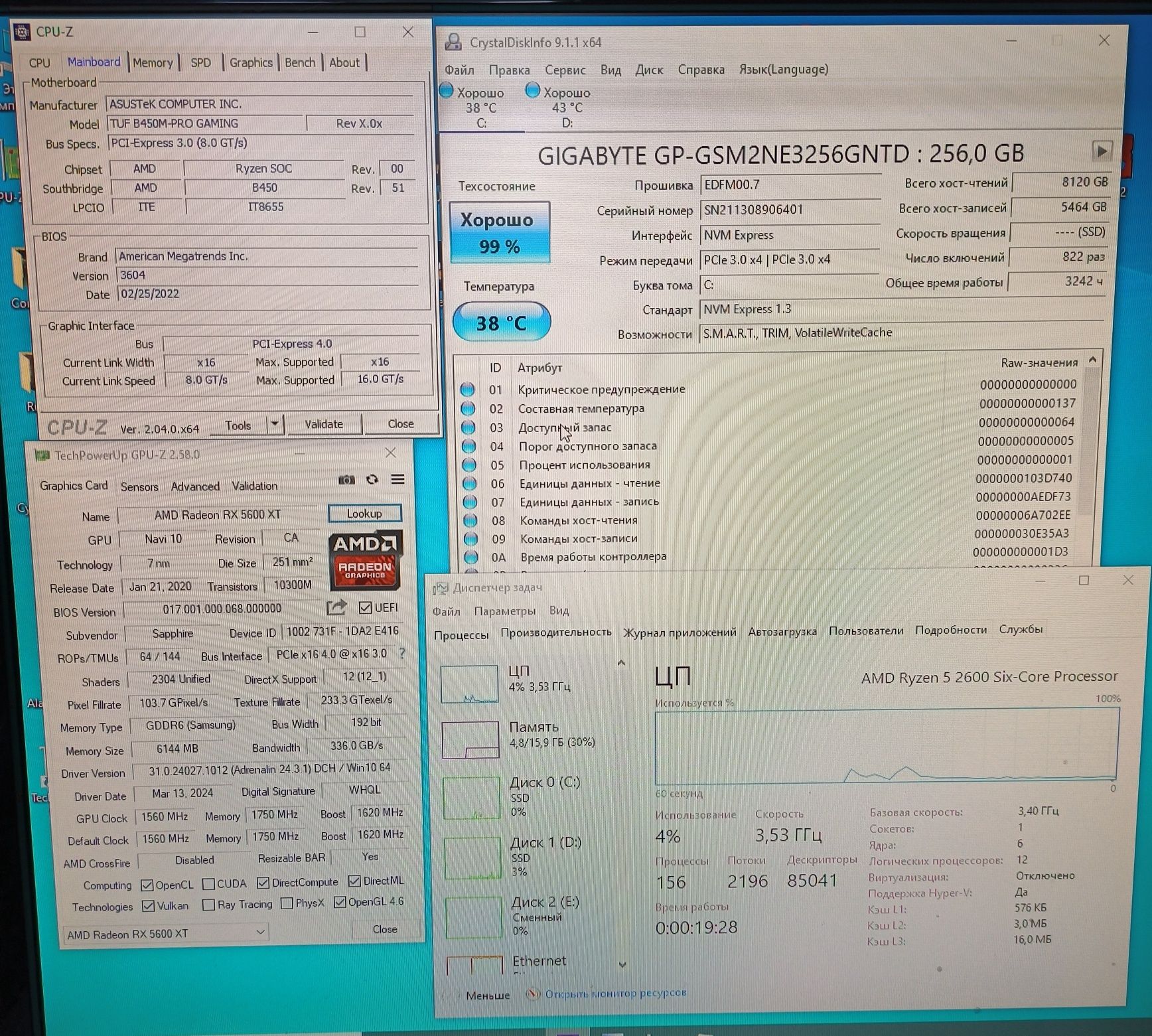Open Сервис menu in CrystalDiskInfo
The image size is (1152, 1036).
(565, 70)
